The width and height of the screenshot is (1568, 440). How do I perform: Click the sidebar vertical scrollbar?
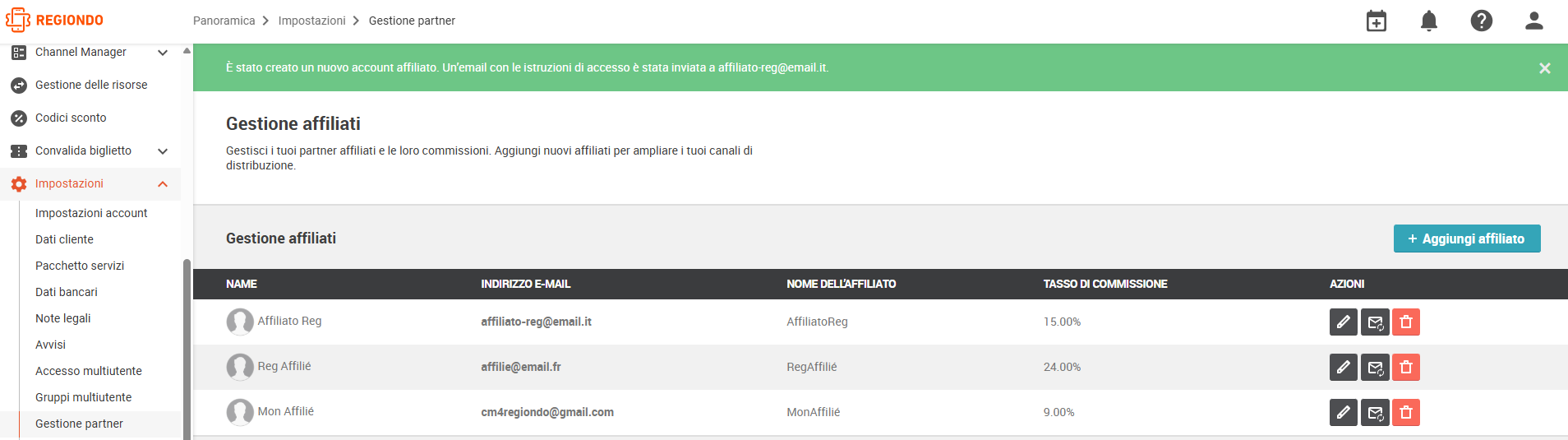187,350
